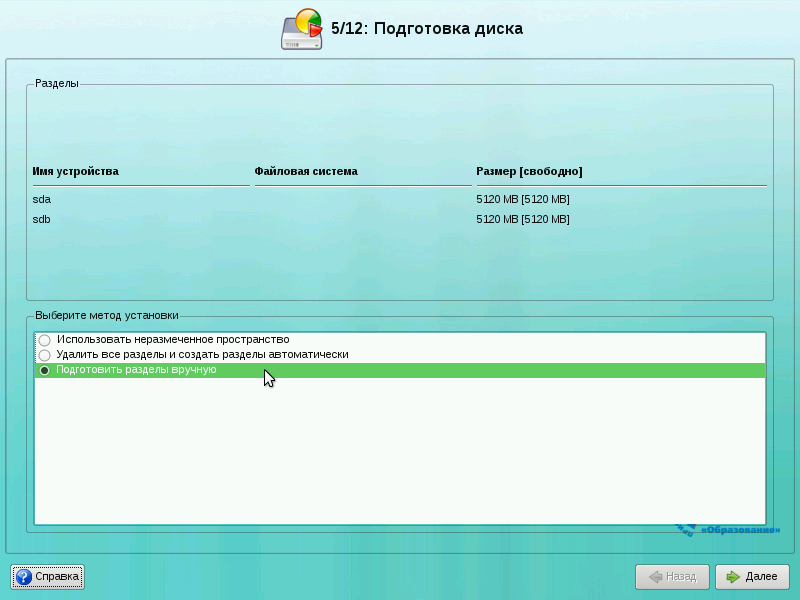Click the "Размер [свободно]" column header
Screen dimensions: 800x600
(x=529, y=172)
